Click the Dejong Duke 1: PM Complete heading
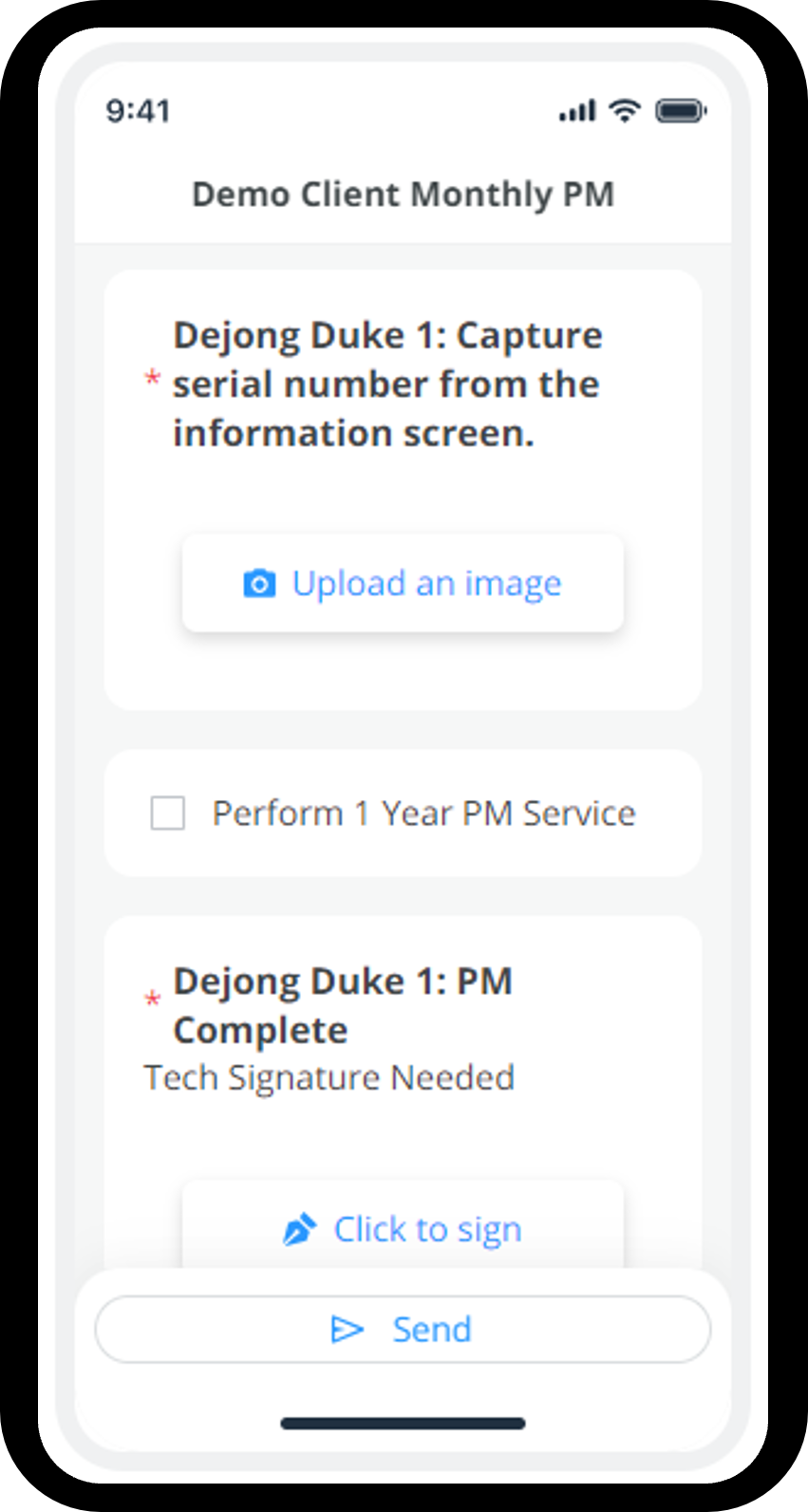808x1512 pixels. pyautogui.click(x=343, y=1005)
